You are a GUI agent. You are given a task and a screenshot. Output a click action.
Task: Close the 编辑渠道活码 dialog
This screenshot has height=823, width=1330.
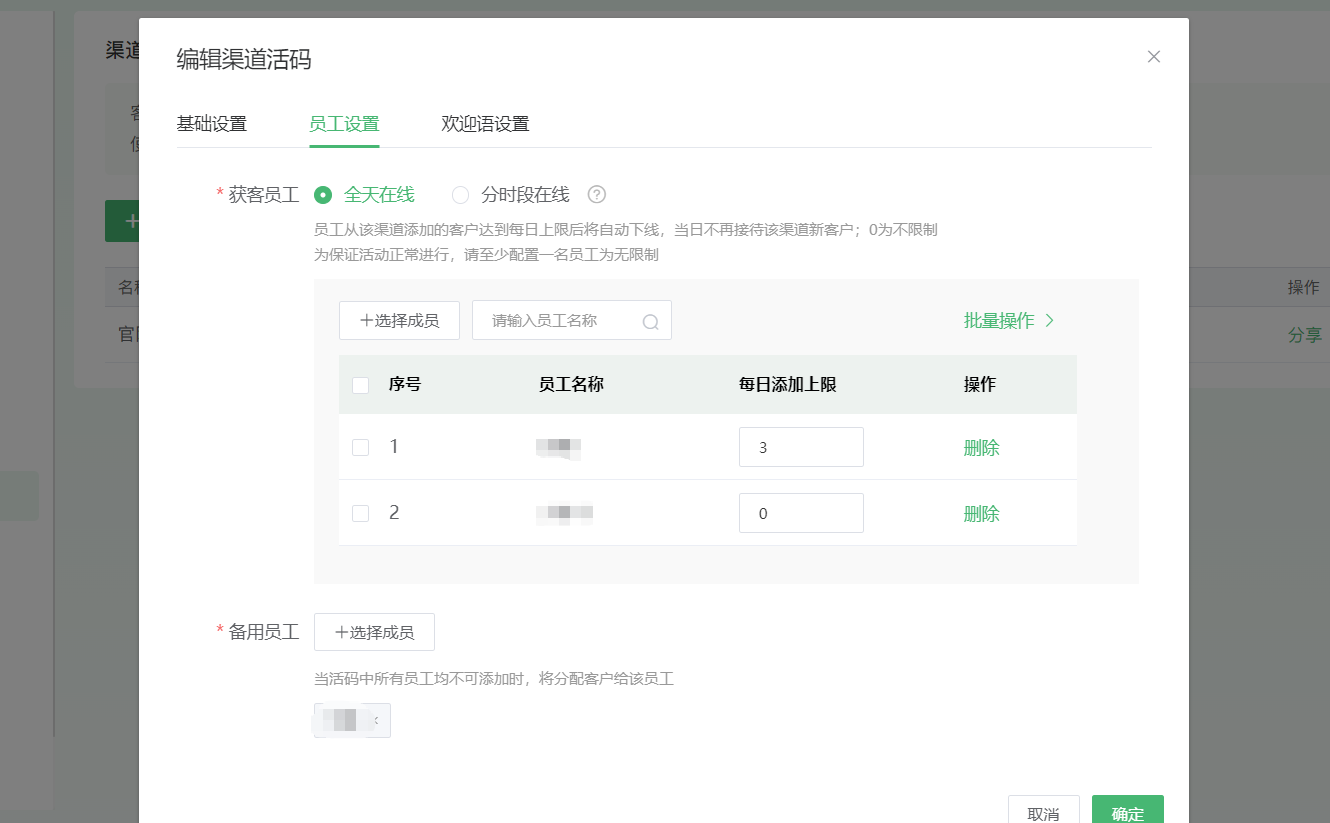coord(1153,57)
